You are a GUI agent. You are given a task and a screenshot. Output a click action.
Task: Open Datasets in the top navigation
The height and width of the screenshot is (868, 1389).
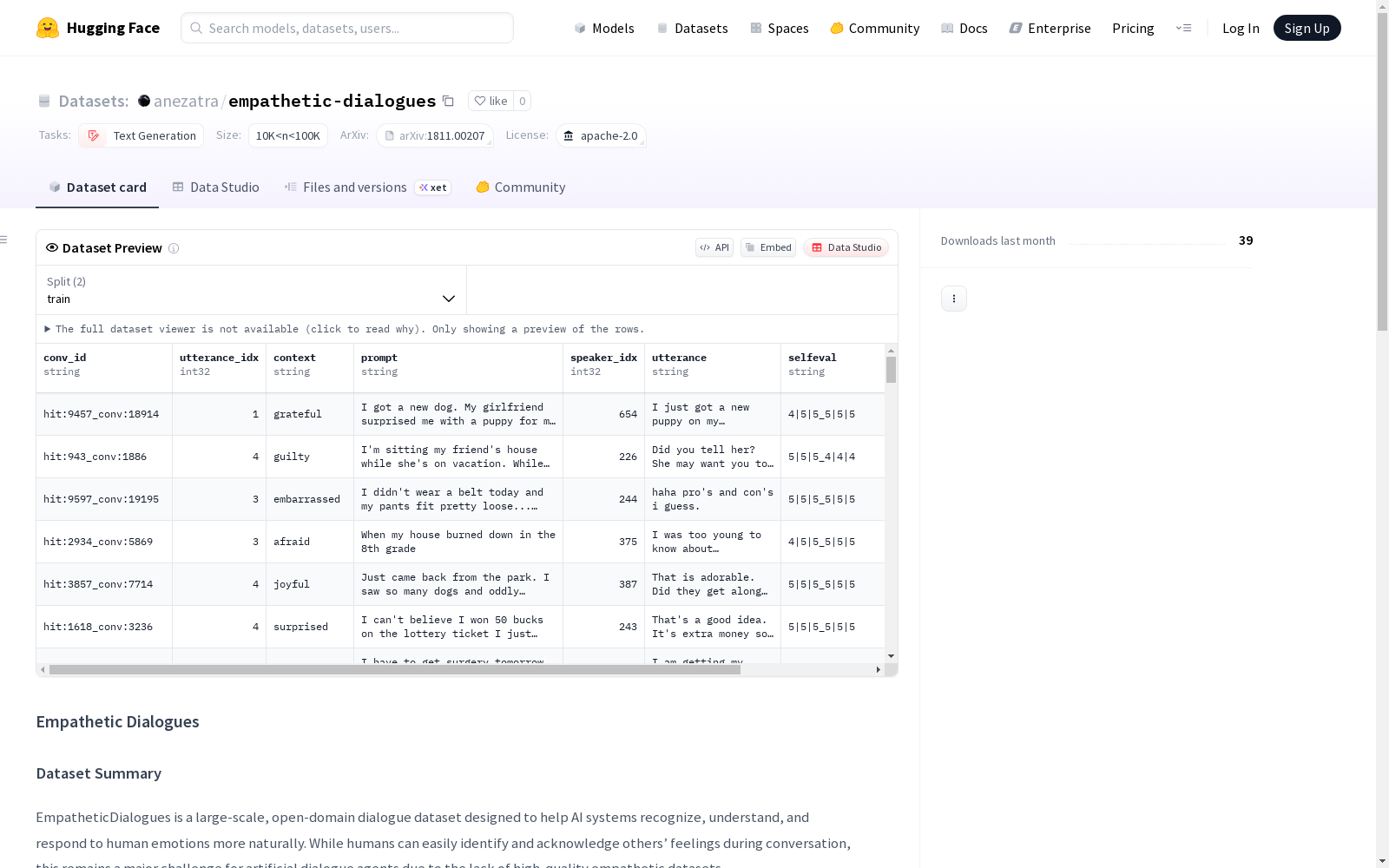click(x=692, y=28)
